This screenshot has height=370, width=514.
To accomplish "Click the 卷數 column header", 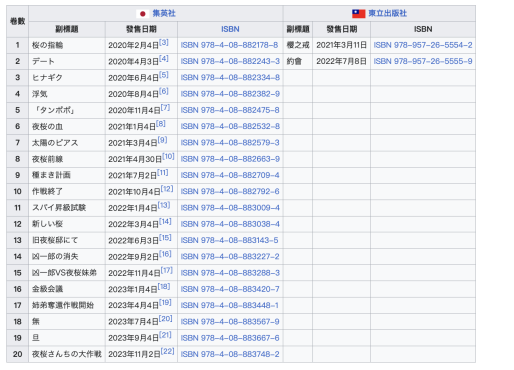I will (17, 21).
